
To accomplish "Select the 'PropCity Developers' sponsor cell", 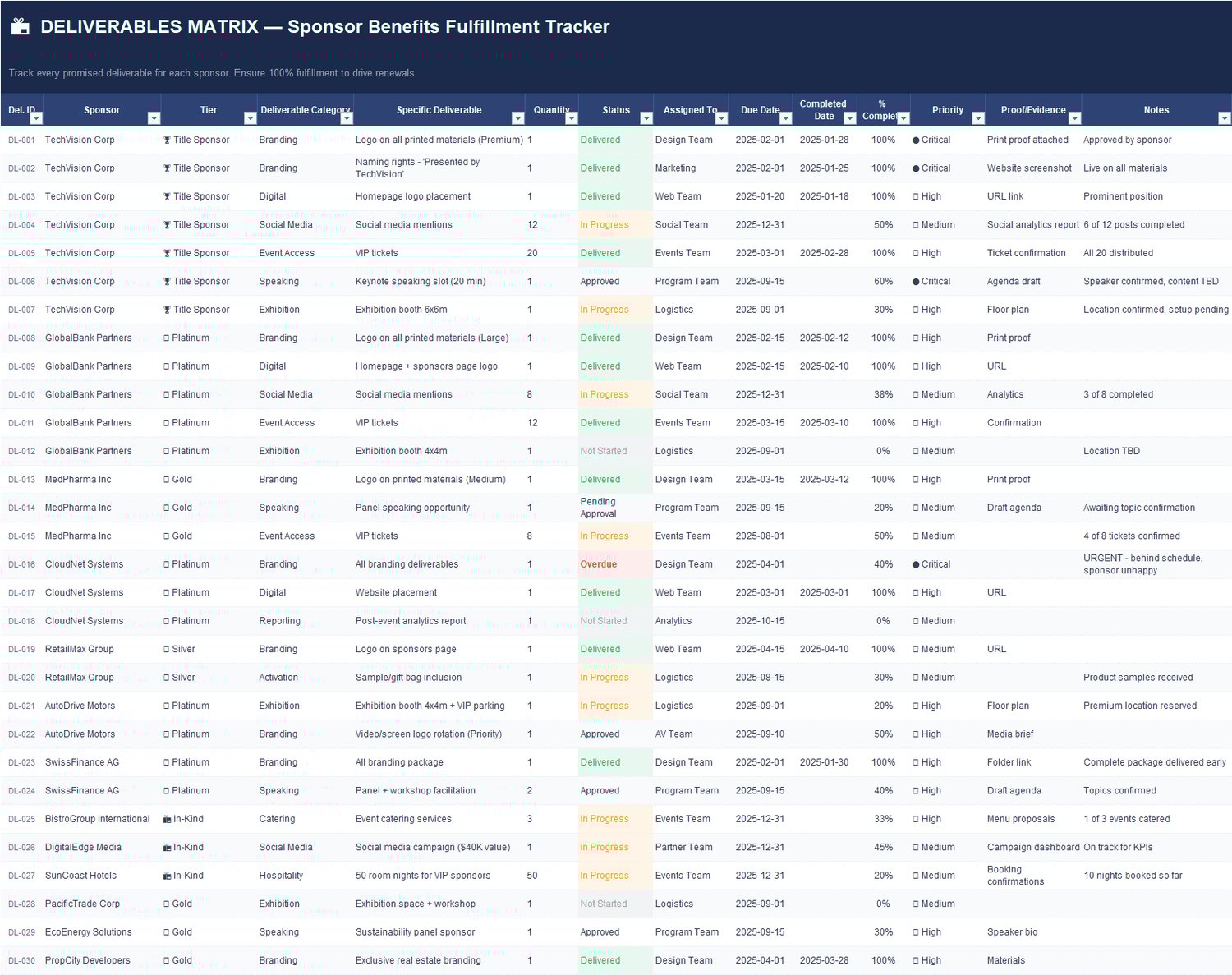I will [102, 961].
